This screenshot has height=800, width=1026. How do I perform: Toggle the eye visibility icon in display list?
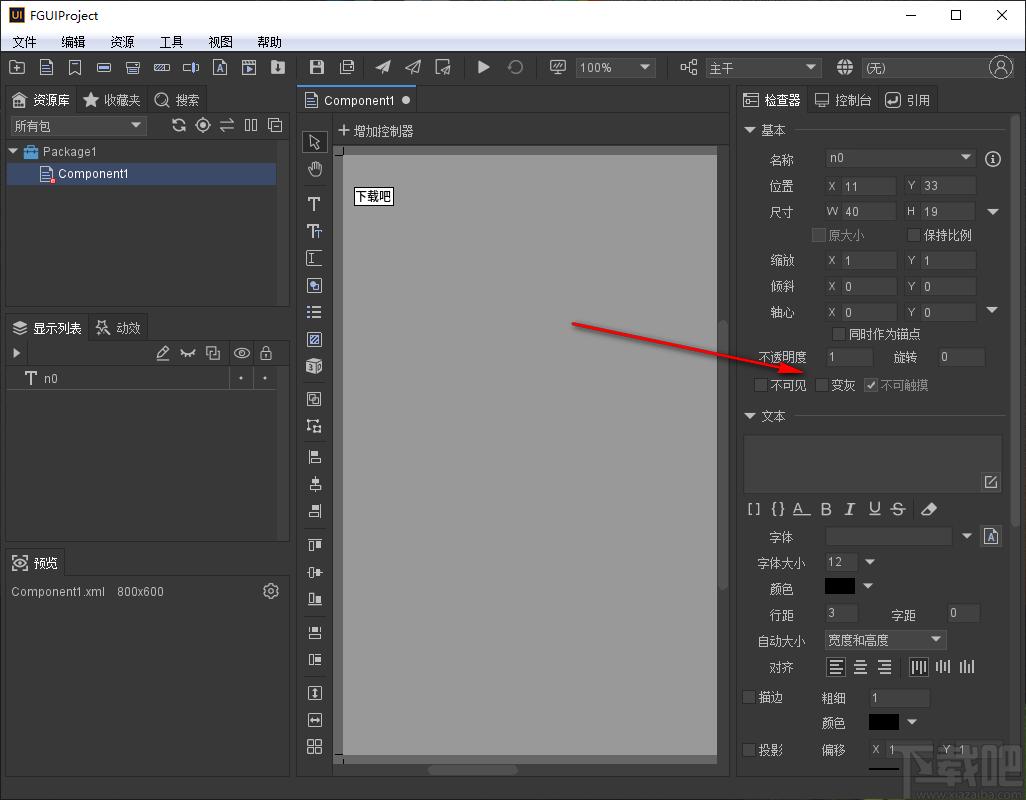click(241, 353)
